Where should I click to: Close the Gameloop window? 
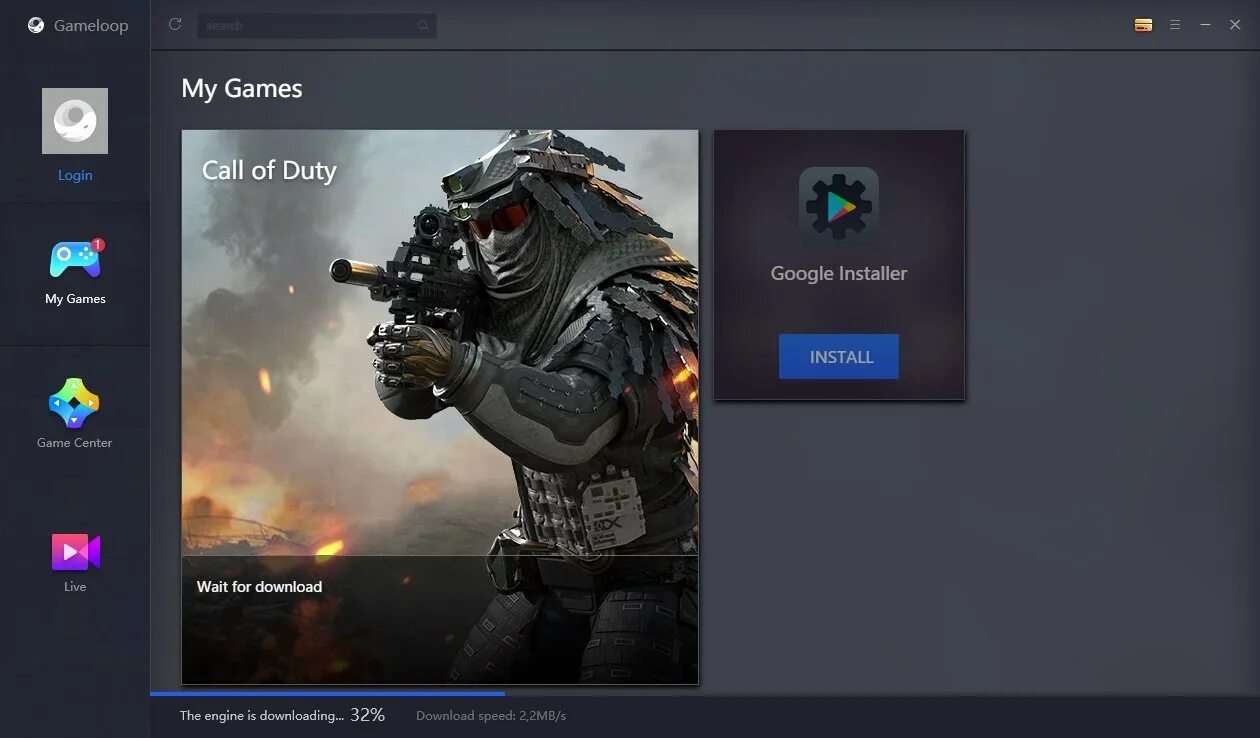tap(1235, 25)
